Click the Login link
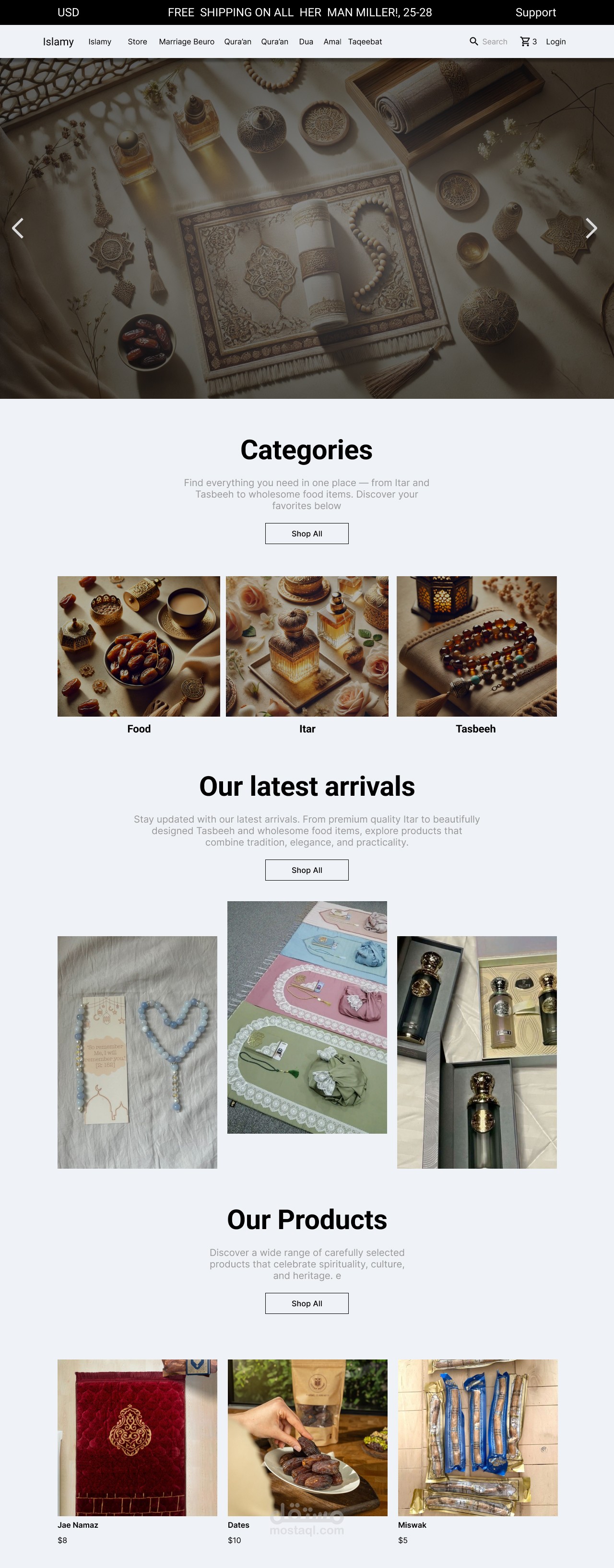 tap(555, 41)
